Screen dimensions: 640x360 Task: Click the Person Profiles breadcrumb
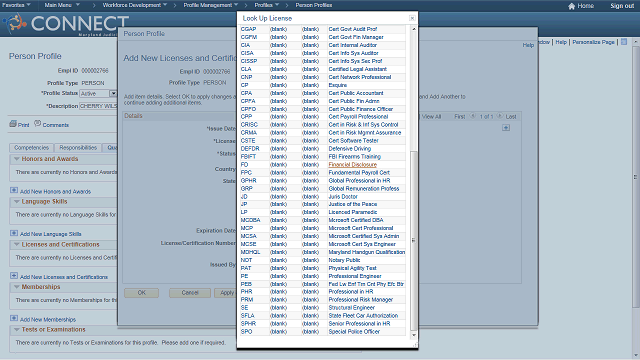click(x=313, y=5)
